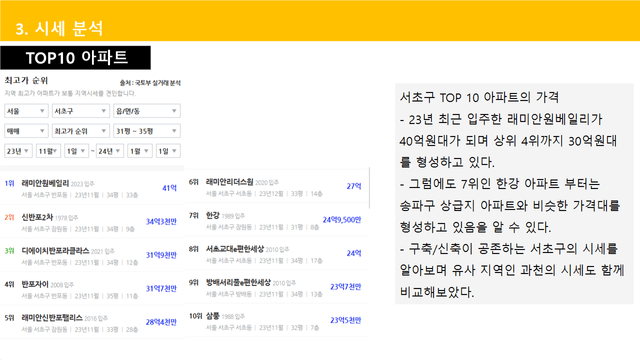Click the 6위 rank label
The height and width of the screenshot is (360, 640).
[x=194, y=182]
